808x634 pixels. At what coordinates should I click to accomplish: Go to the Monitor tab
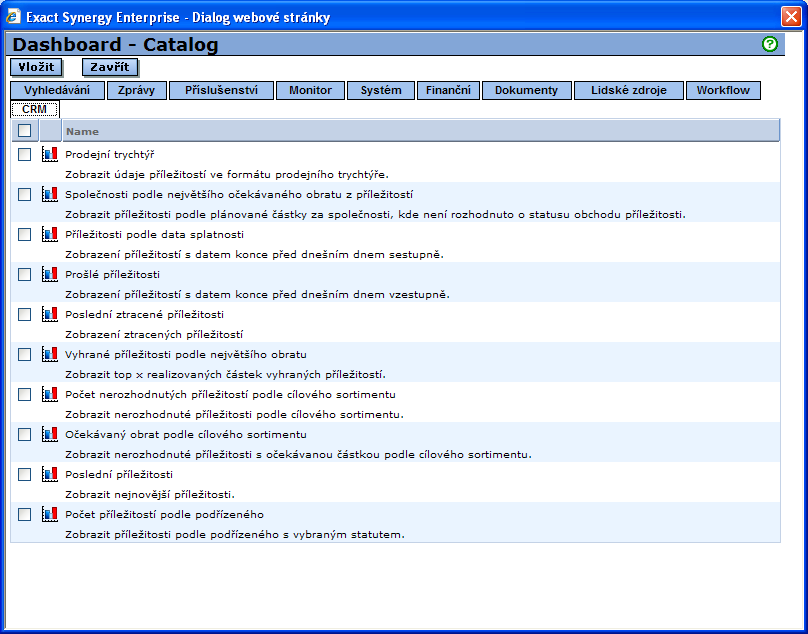point(310,90)
